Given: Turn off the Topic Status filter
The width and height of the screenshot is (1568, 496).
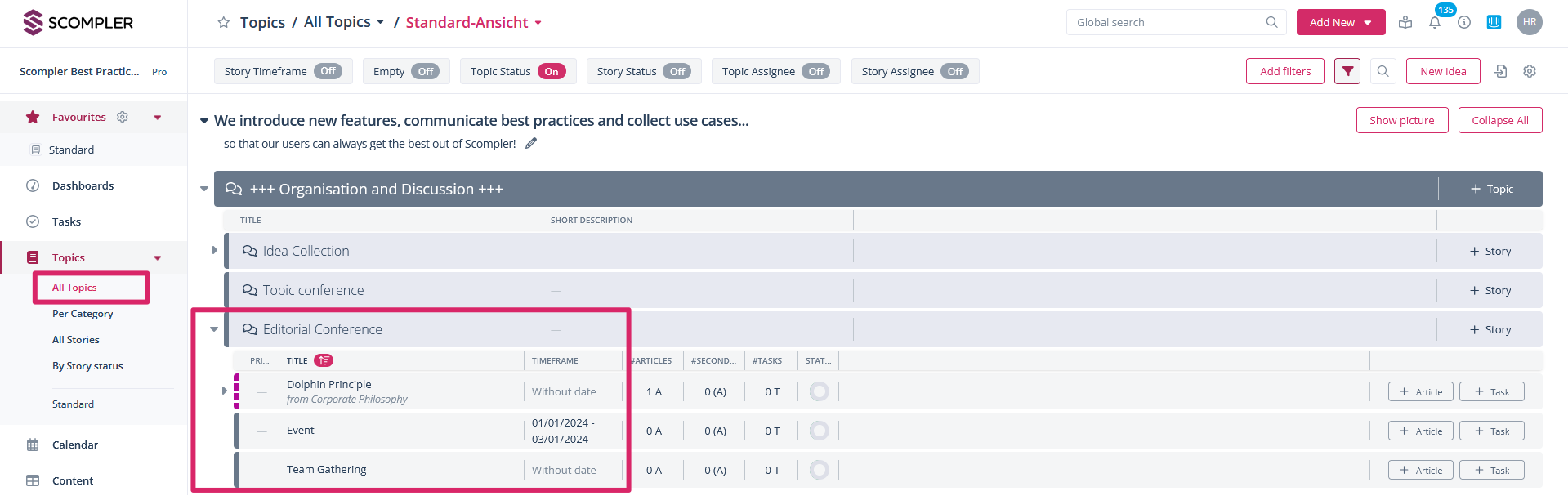Looking at the screenshot, I should tap(552, 72).
